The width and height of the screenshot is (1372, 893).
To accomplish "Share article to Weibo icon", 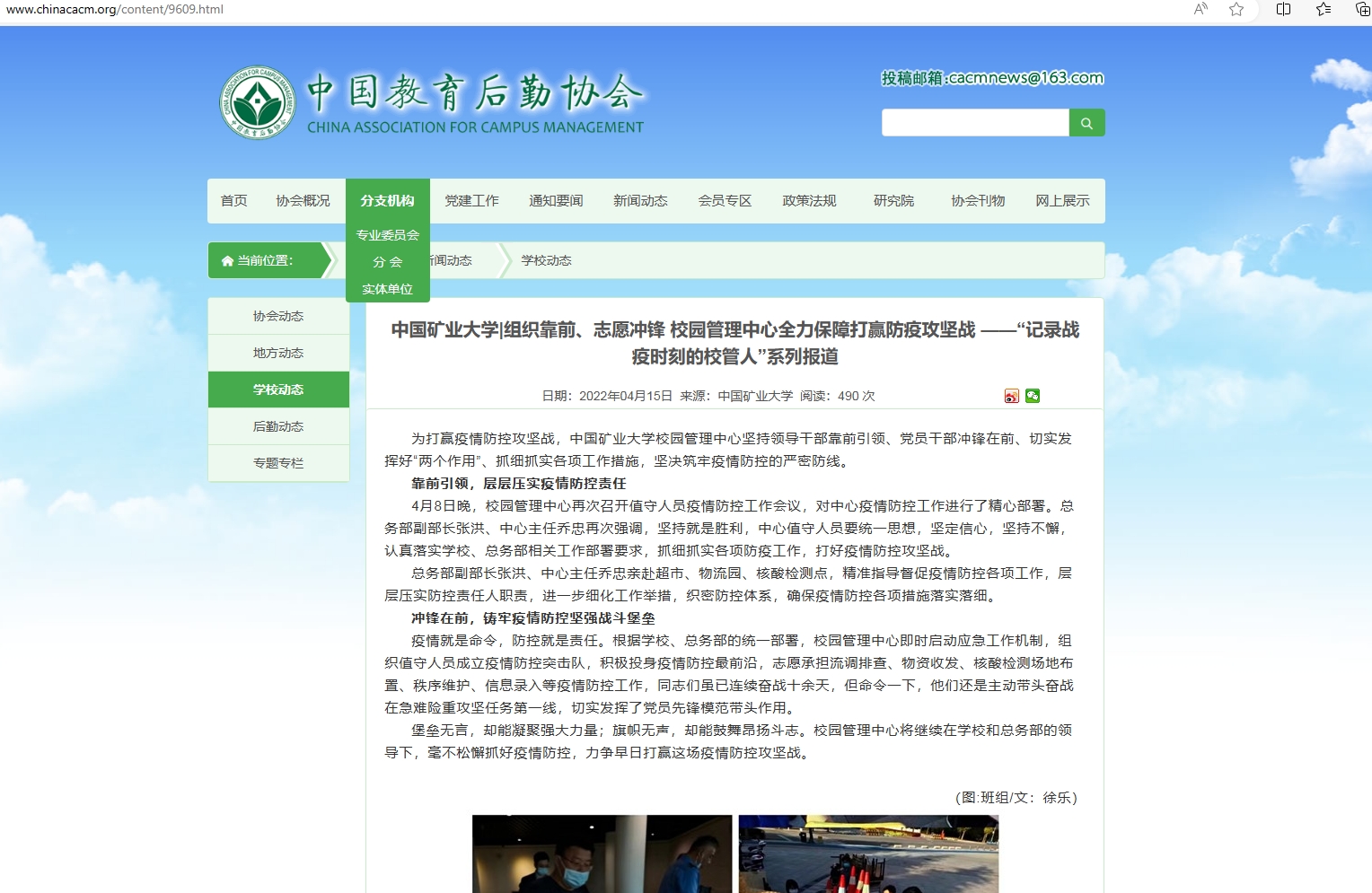I will (x=1012, y=396).
